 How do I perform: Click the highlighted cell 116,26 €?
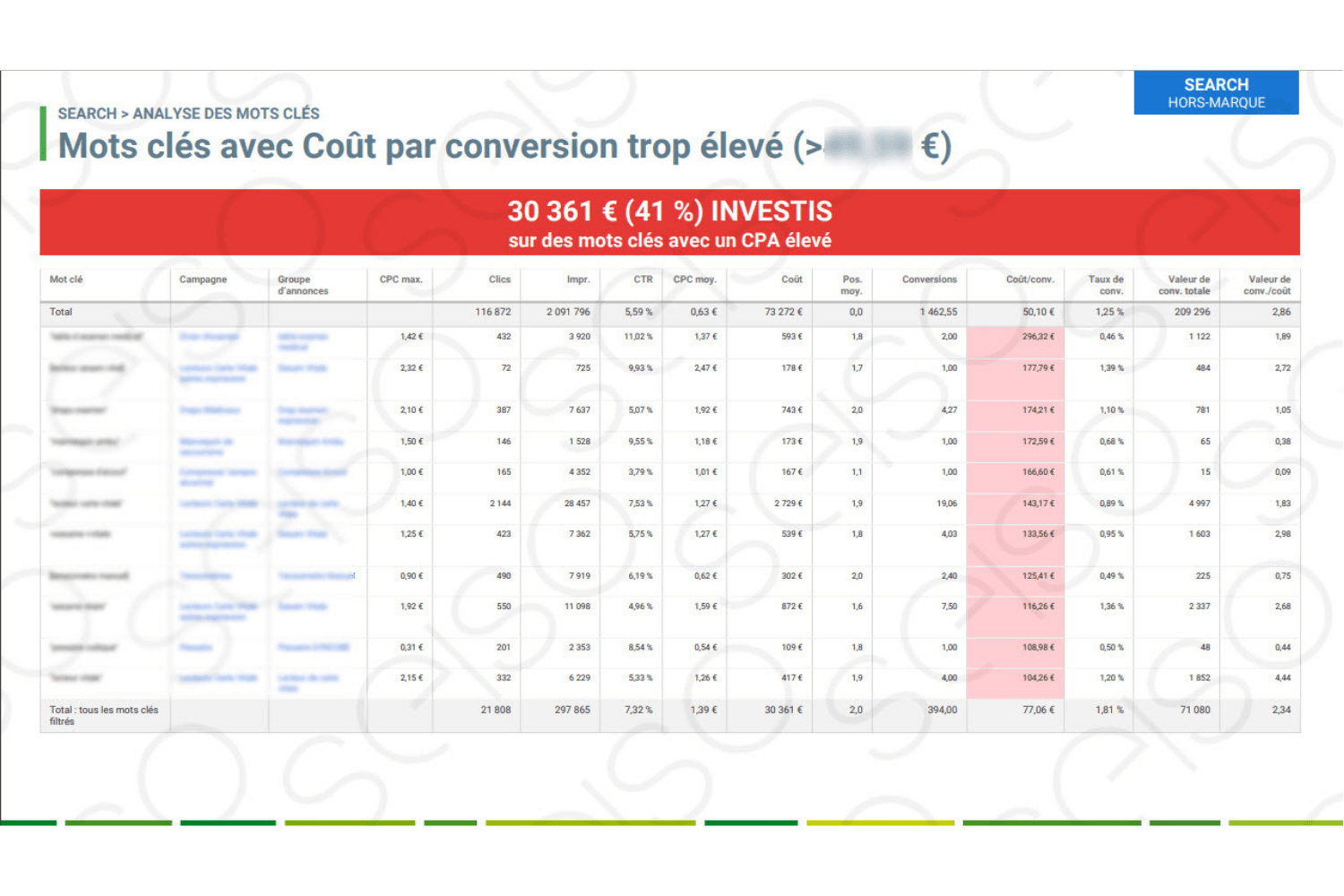coord(1016,617)
